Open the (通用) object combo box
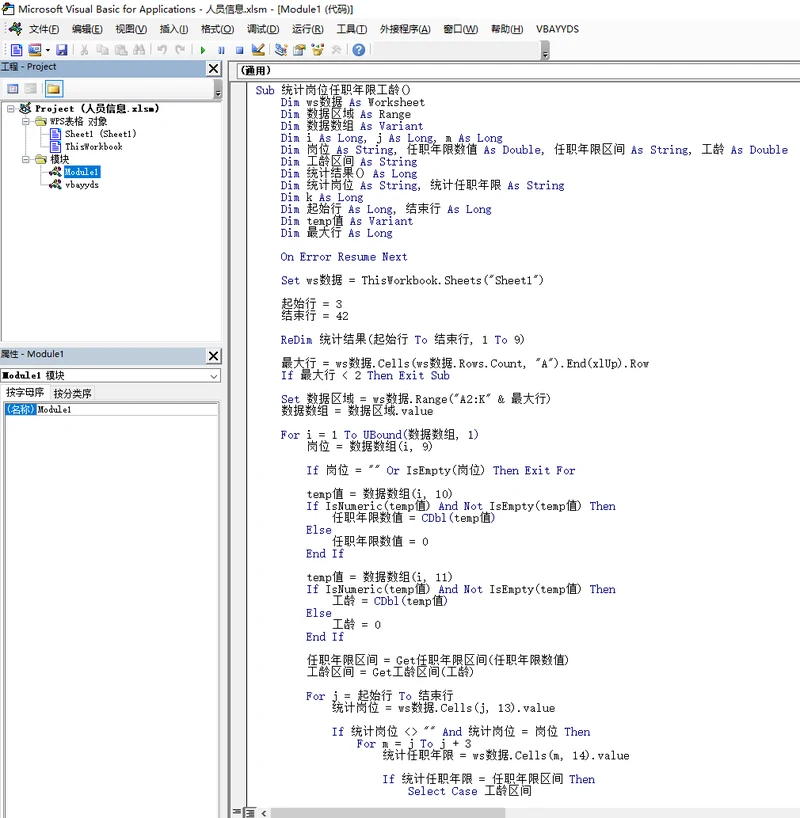 (518, 70)
